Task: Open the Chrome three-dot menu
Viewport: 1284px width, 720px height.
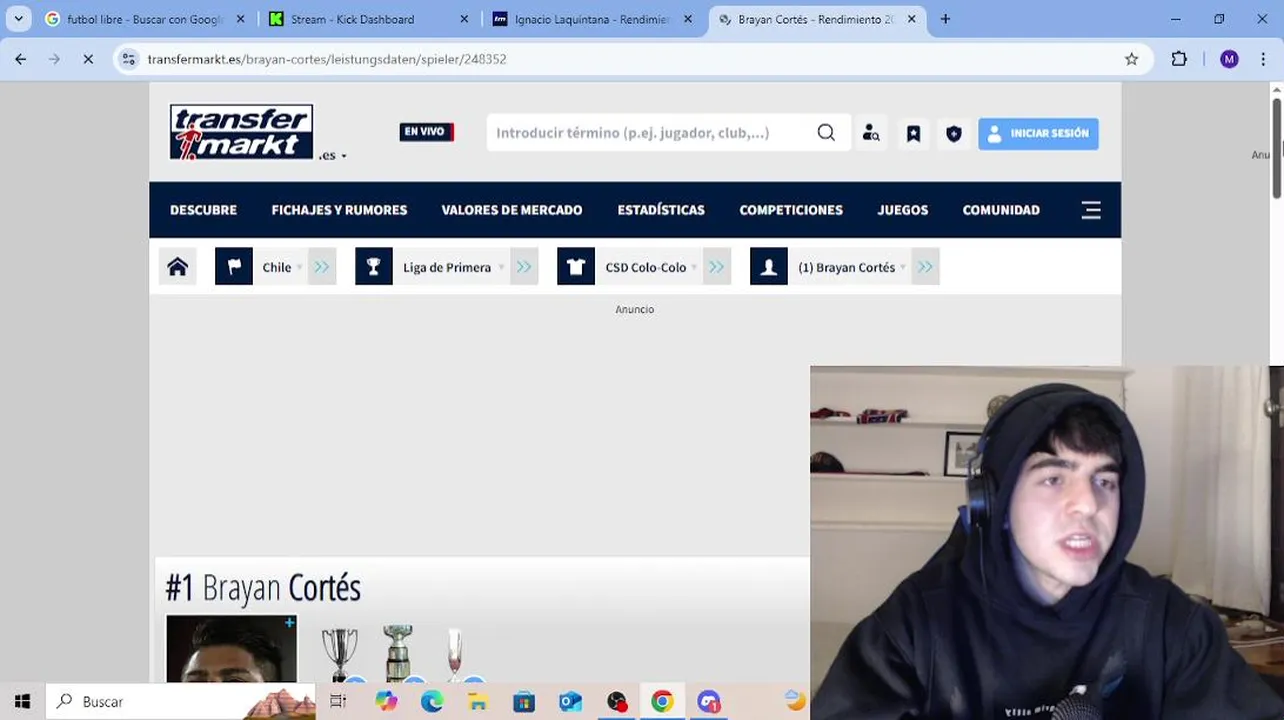Action: pos(1264,59)
